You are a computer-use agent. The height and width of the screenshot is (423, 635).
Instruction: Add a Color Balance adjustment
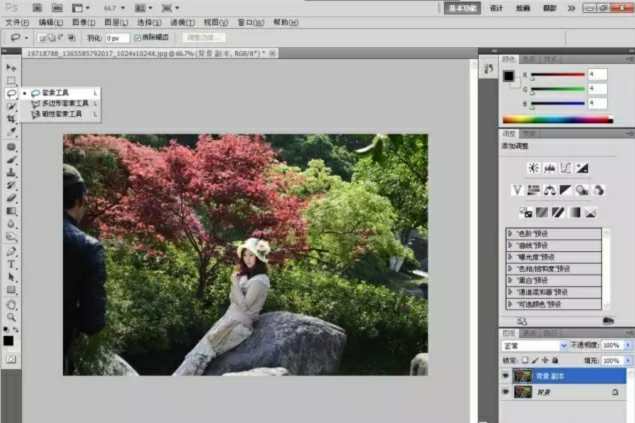tap(550, 190)
